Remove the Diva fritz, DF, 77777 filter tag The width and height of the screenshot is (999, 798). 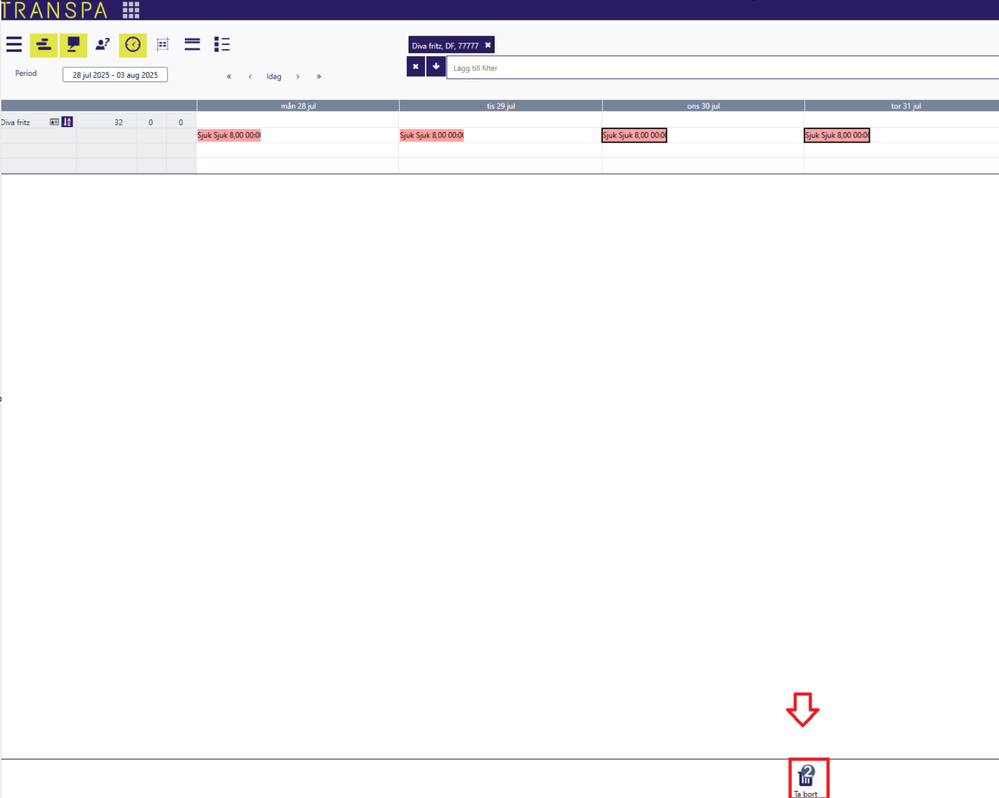coord(488,45)
